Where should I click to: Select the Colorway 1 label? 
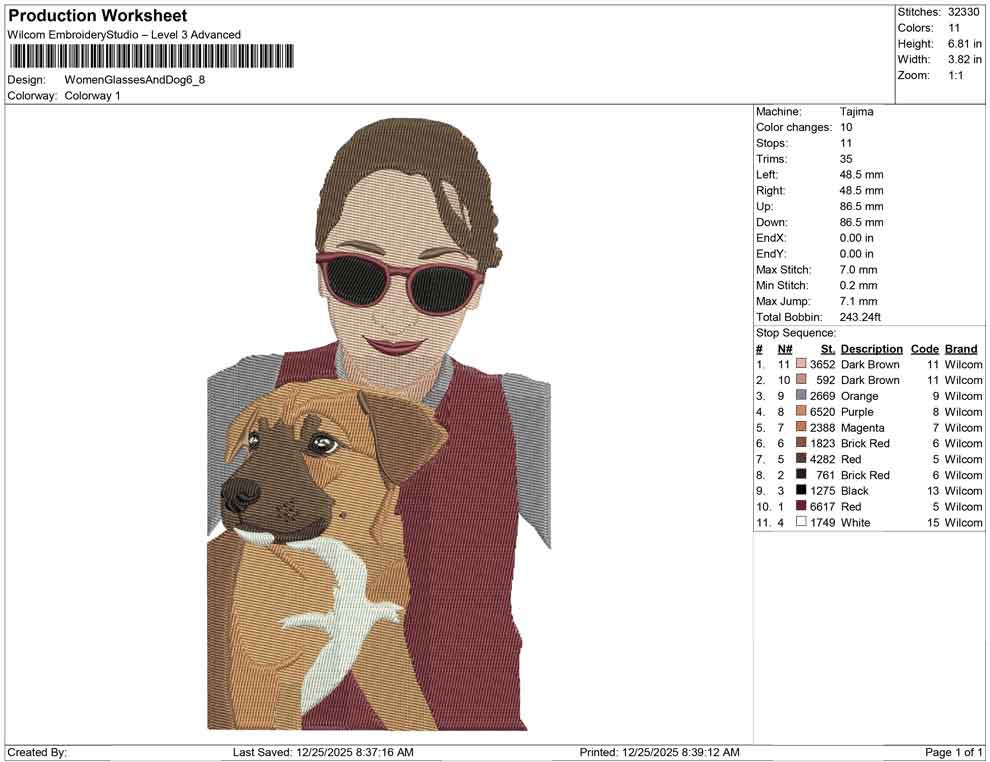coord(92,96)
